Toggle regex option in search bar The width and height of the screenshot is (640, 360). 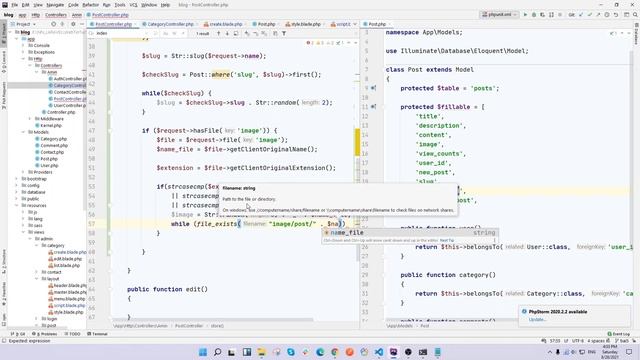coord(183,33)
